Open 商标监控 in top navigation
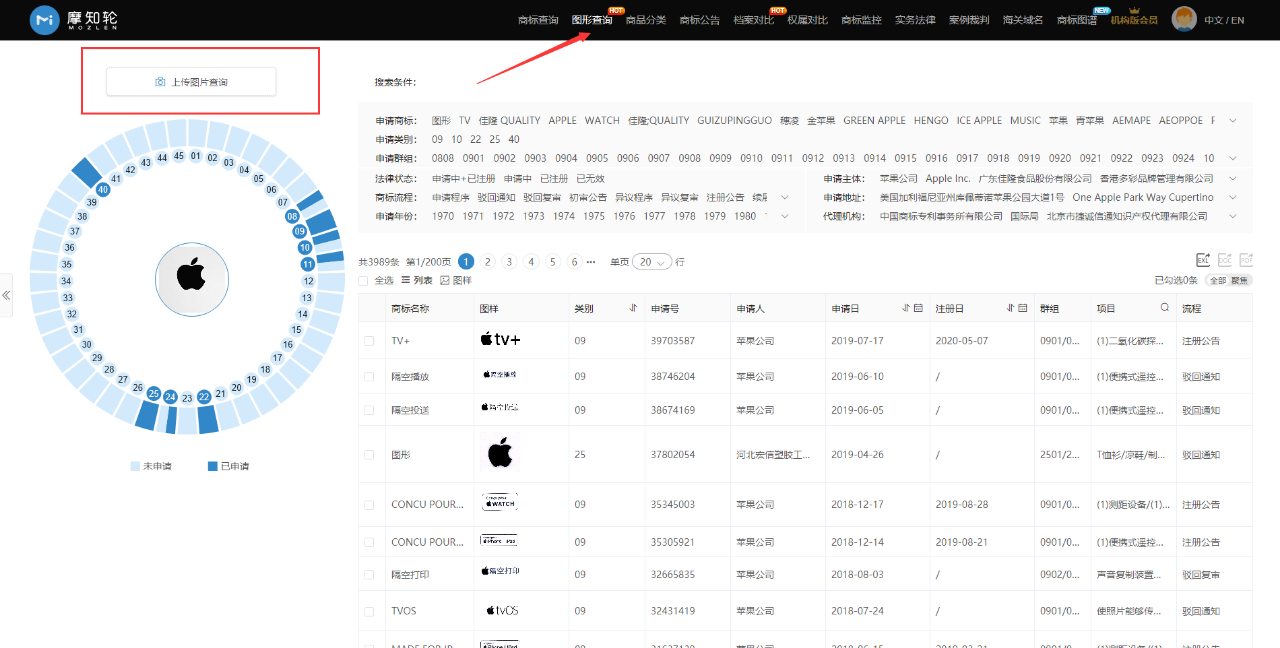Image resolution: width=1280 pixels, height=648 pixels. [861, 20]
